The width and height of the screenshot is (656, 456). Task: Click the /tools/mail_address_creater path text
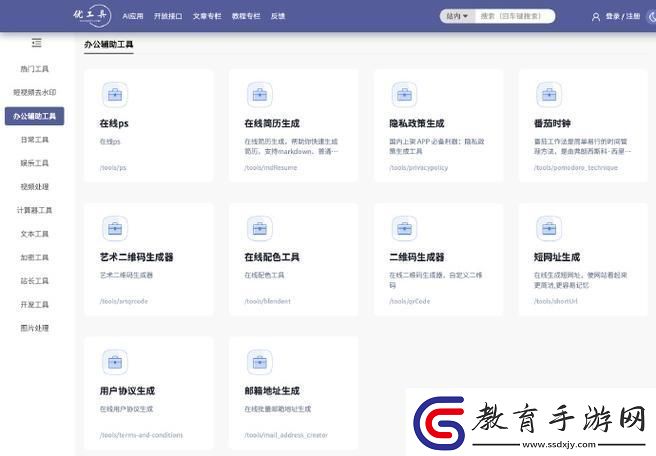tap(286, 435)
